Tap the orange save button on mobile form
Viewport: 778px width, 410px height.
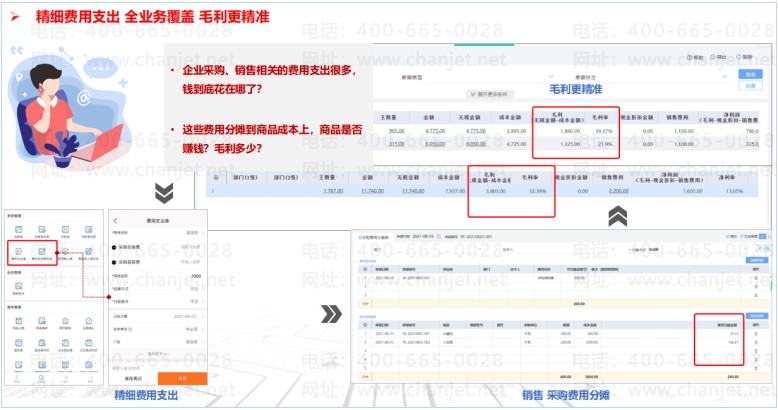tap(182, 379)
